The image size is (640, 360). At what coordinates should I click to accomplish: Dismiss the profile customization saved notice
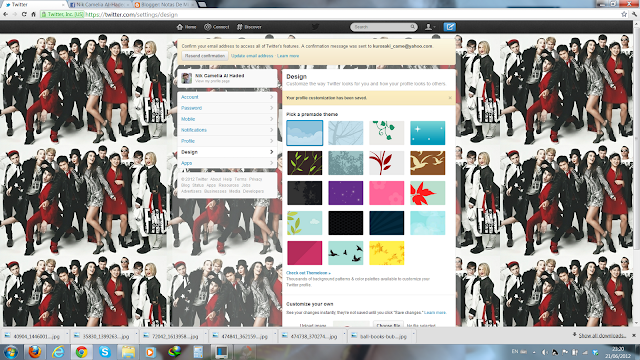click(x=450, y=98)
